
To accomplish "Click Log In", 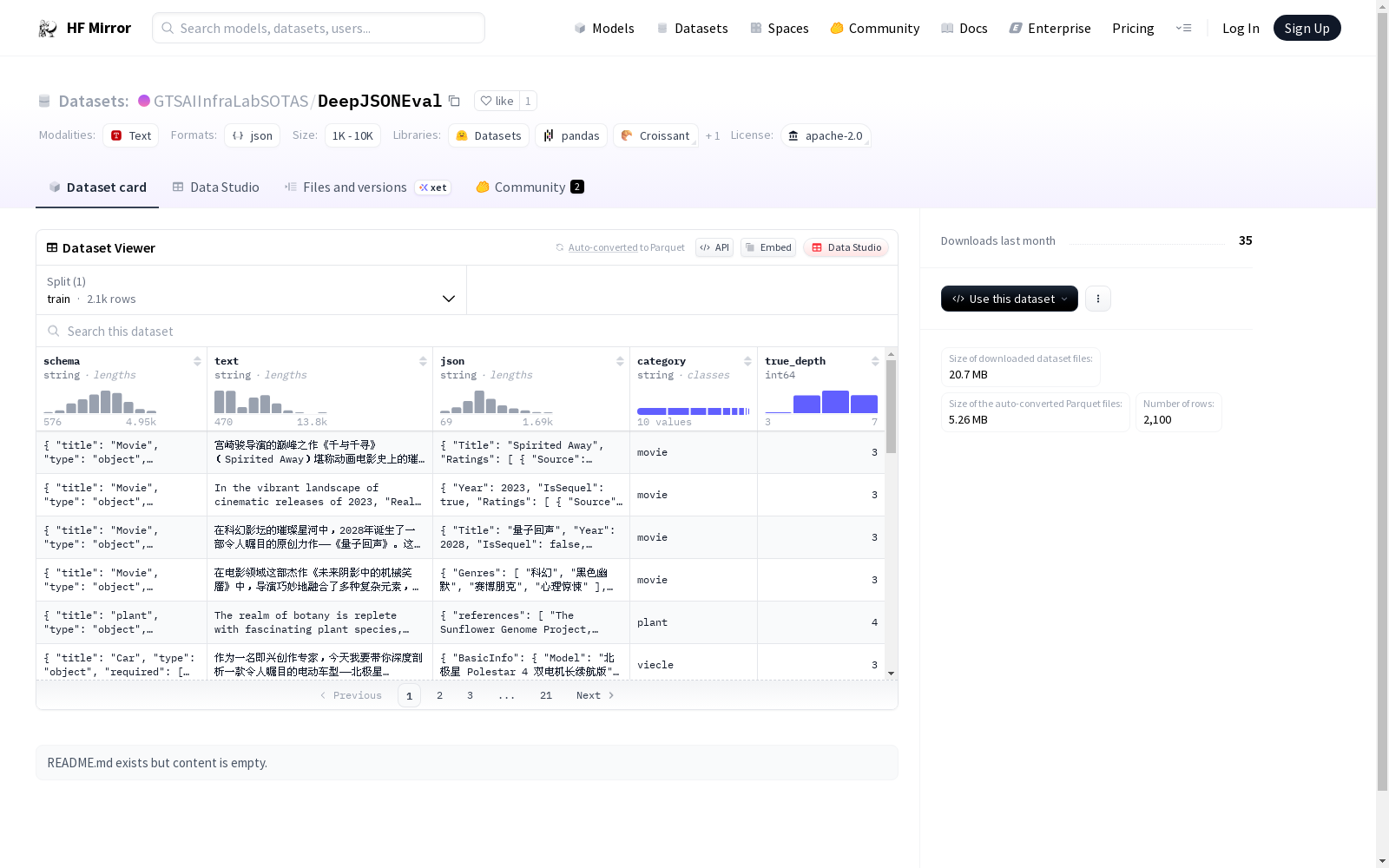I will (1241, 29).
